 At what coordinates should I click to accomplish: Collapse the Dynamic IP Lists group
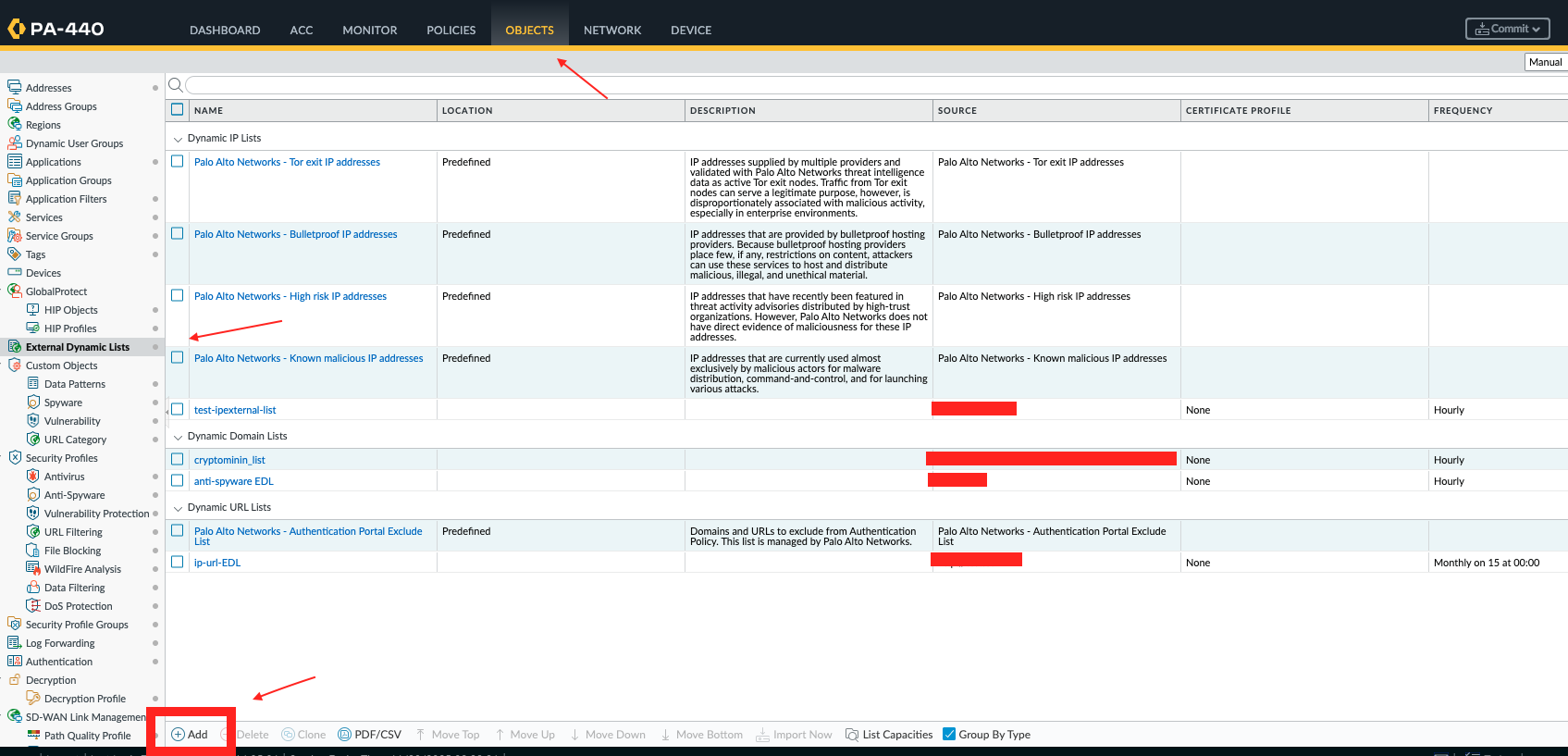[x=178, y=139]
